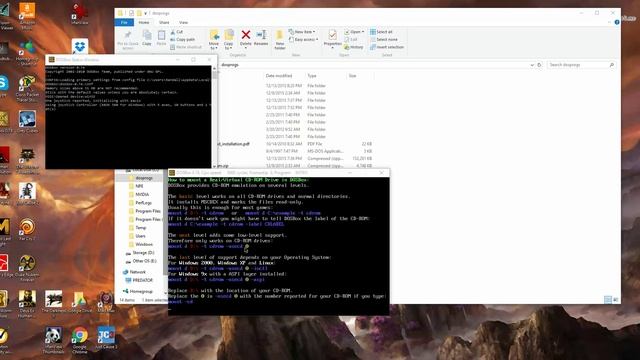Open the Copy to dropdown
Viewport: 640px width, 360px height.
coord(229,40)
